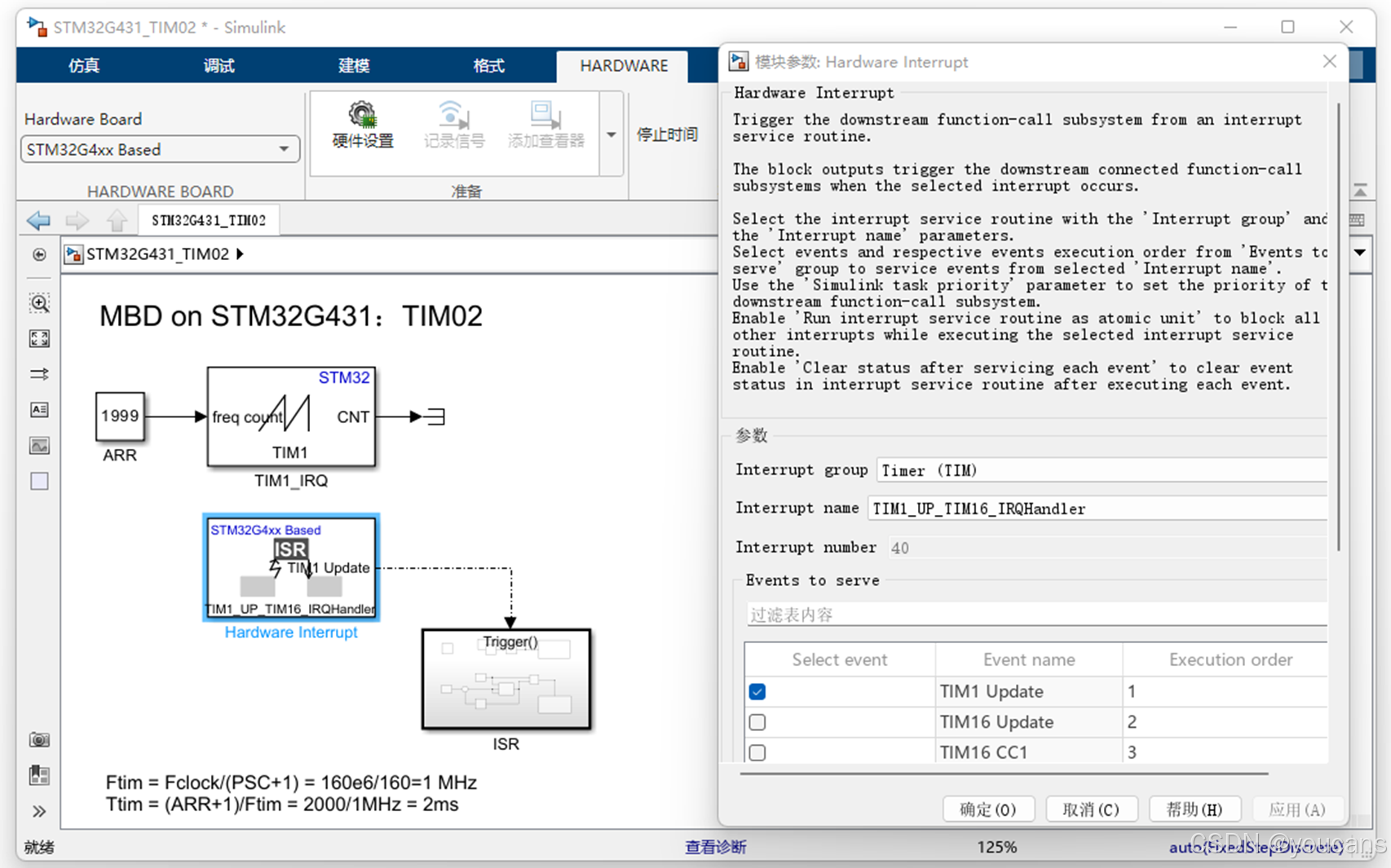Open hardware settings gear icon

363,116
